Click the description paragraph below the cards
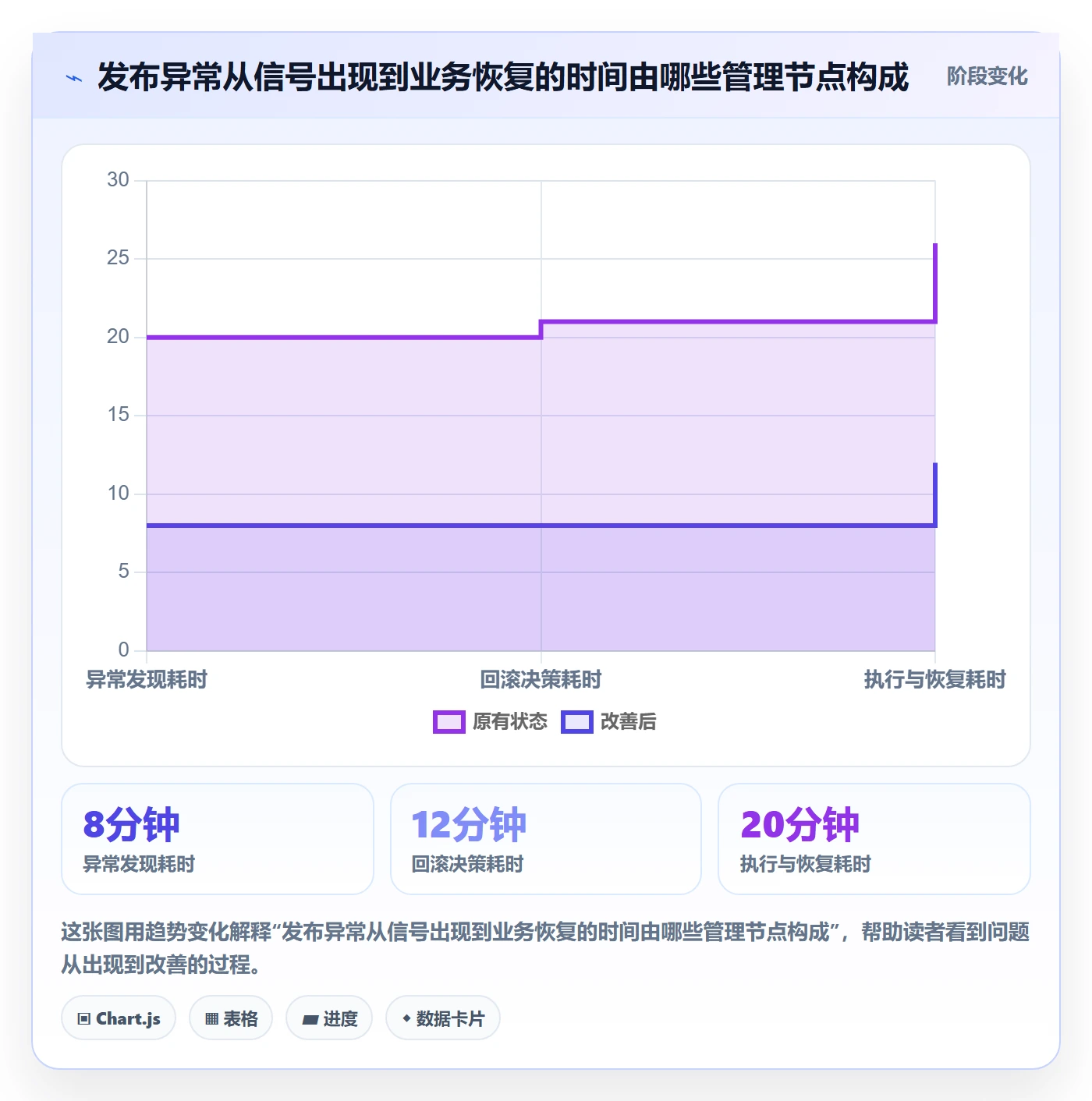Screen dimensions: 1092x1101 pyautogui.click(x=545, y=948)
